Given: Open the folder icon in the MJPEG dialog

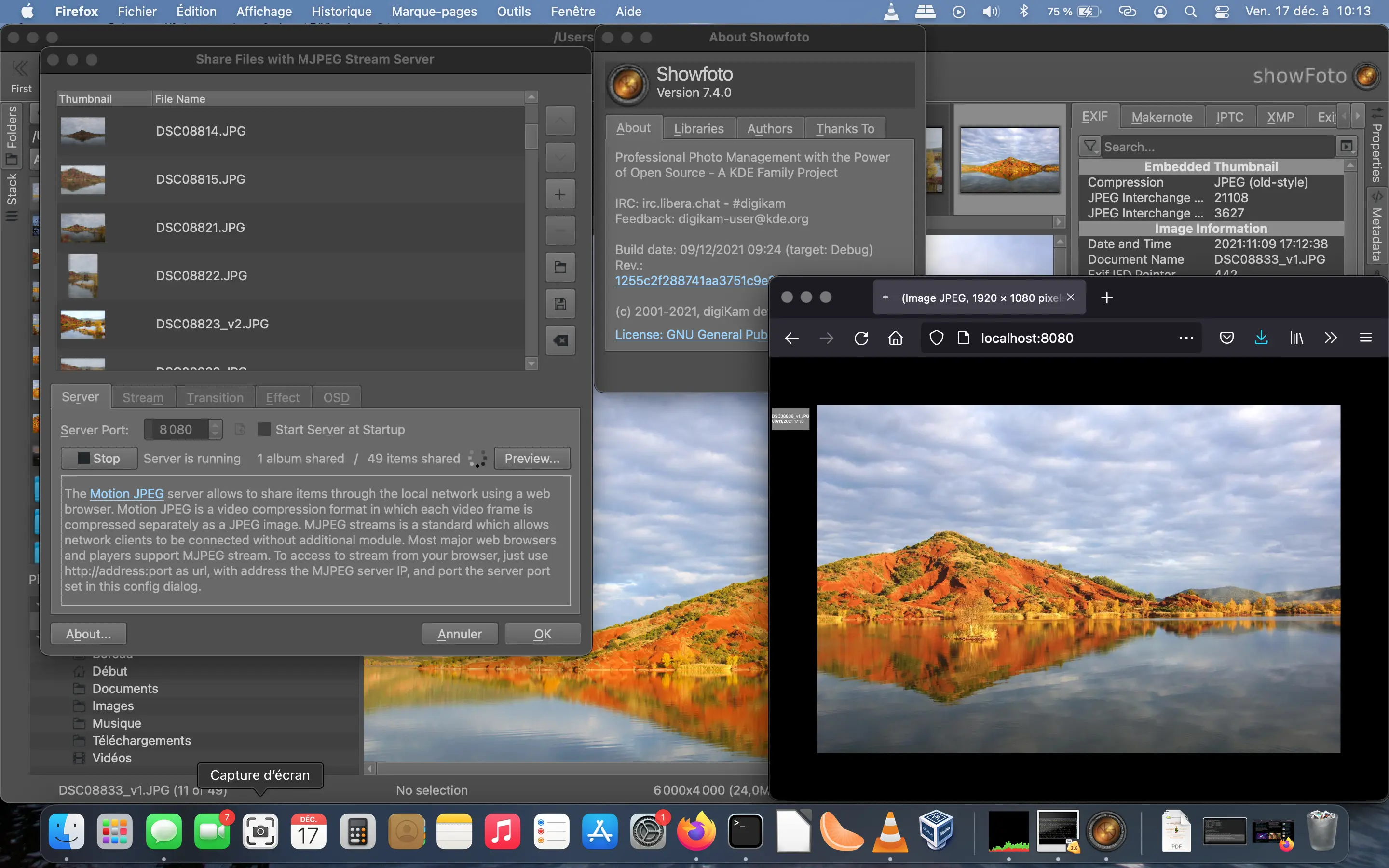Looking at the screenshot, I should [560, 267].
